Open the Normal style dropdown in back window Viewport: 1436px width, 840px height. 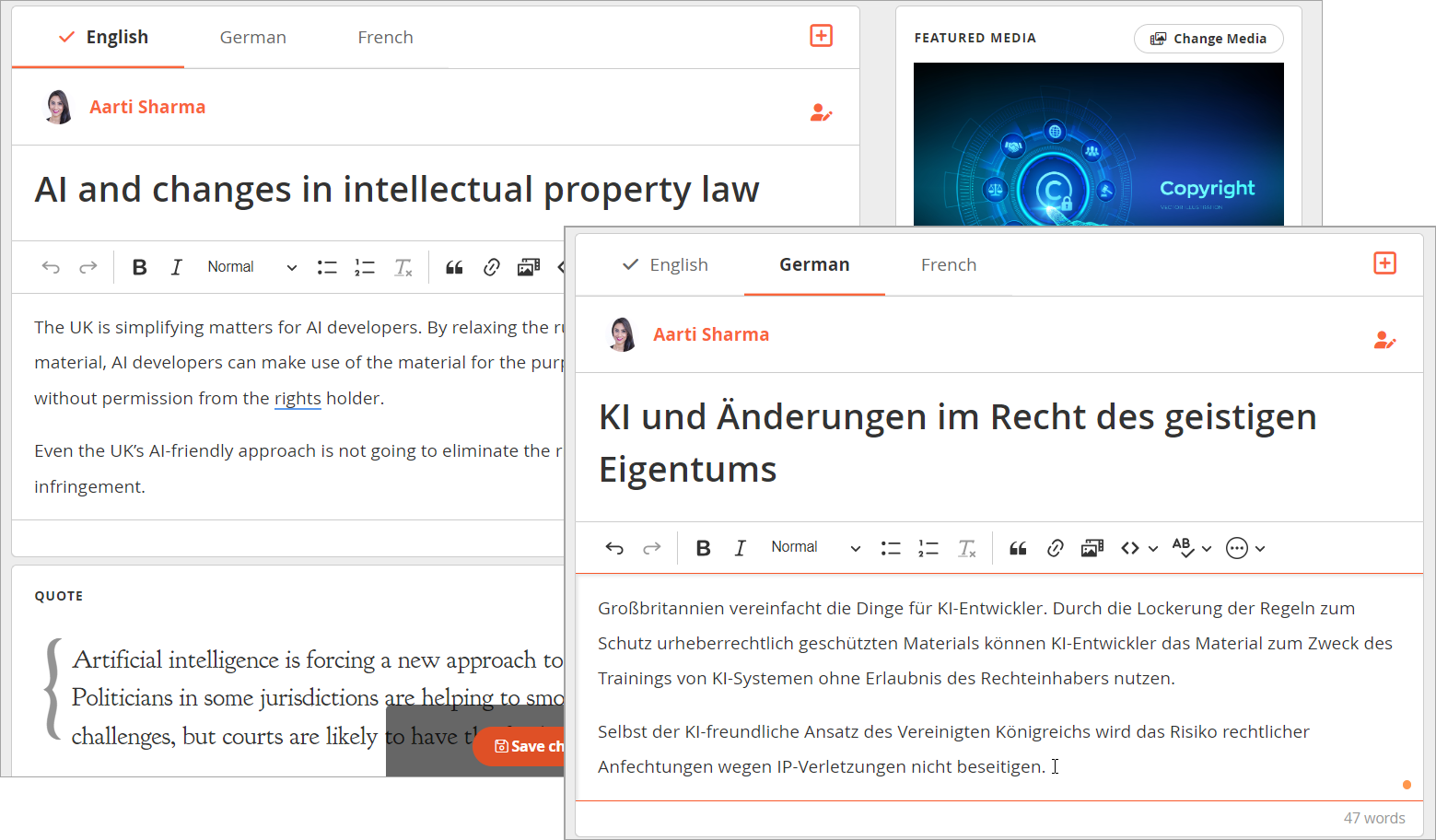[x=251, y=267]
